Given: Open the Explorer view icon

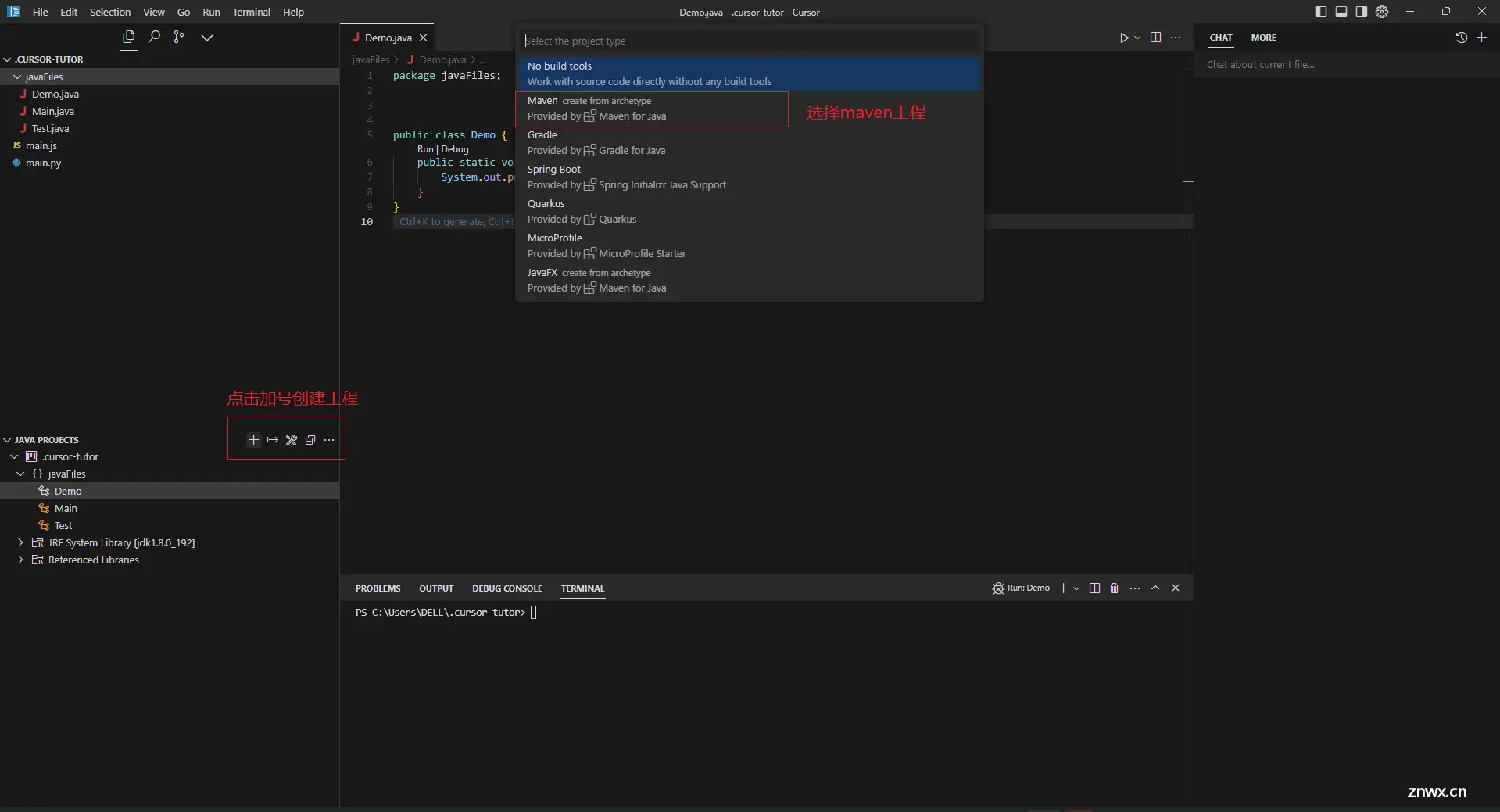Looking at the screenshot, I should (129, 38).
